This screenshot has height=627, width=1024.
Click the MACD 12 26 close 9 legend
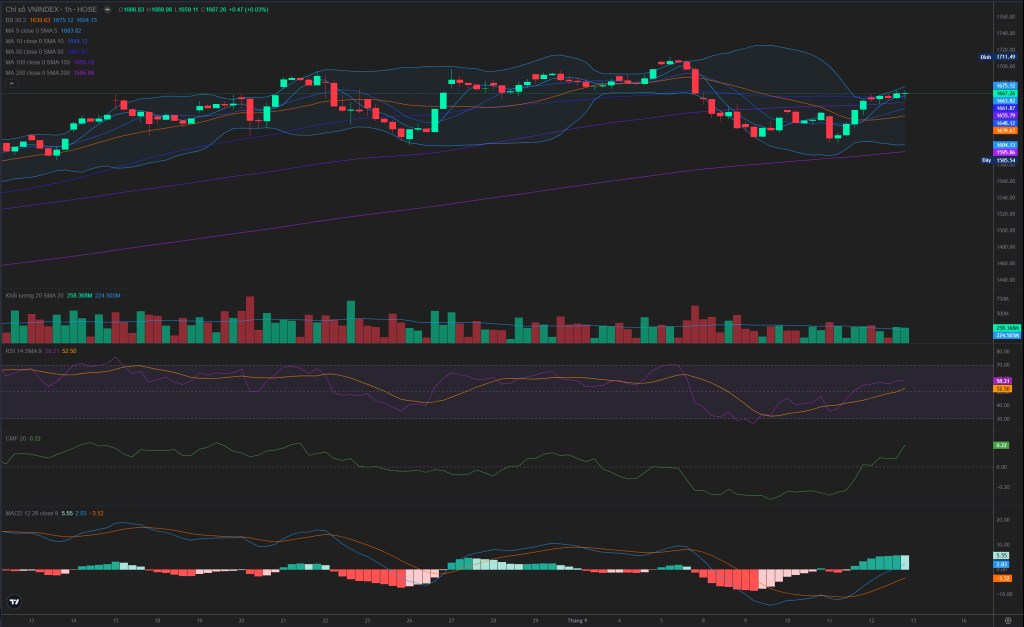click(54, 513)
